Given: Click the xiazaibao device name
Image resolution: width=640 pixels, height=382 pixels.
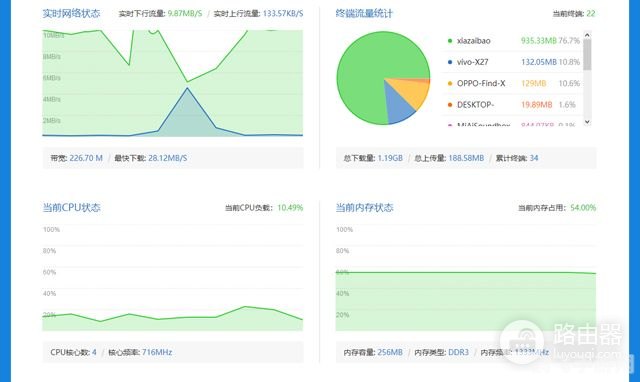Looking at the screenshot, I should [473, 41].
